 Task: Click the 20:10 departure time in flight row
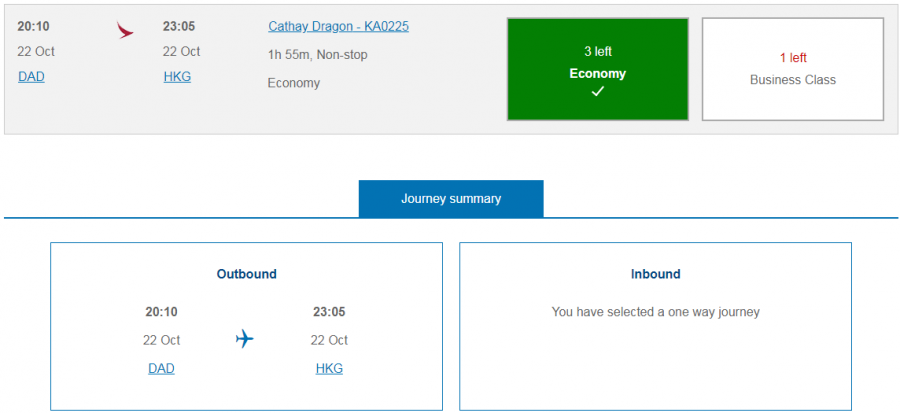33,26
